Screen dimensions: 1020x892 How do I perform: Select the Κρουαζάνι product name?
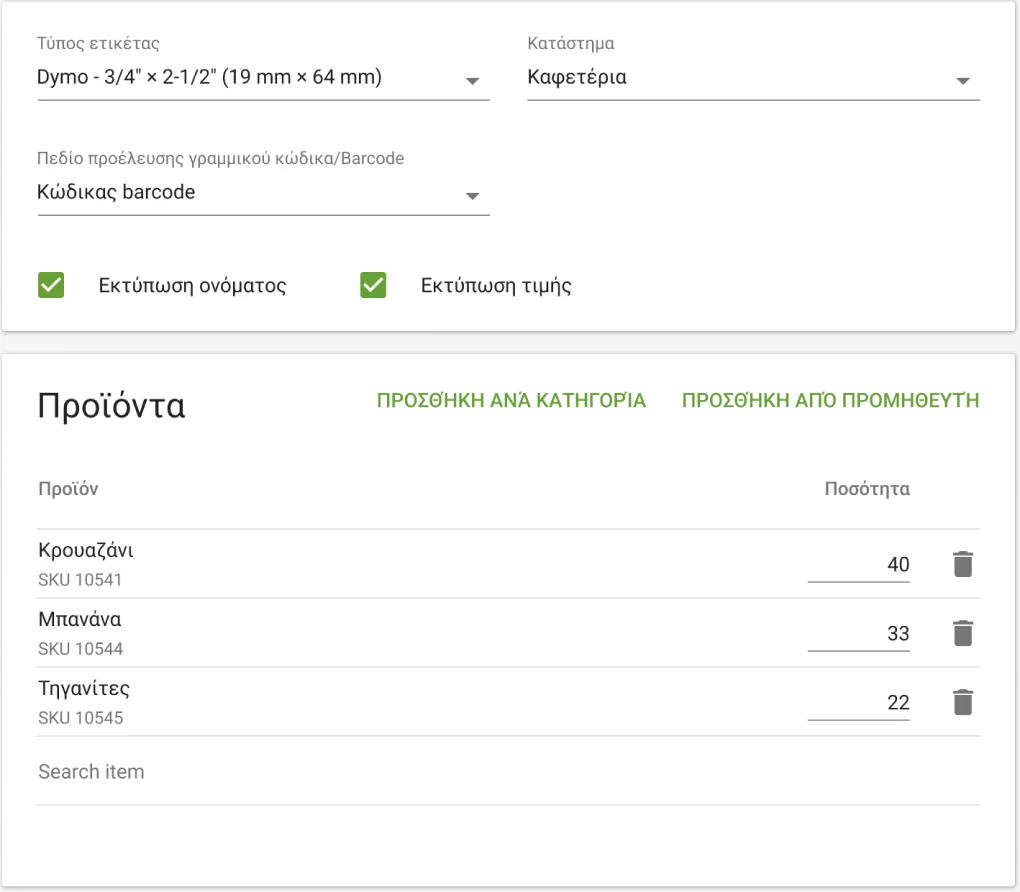[86, 550]
